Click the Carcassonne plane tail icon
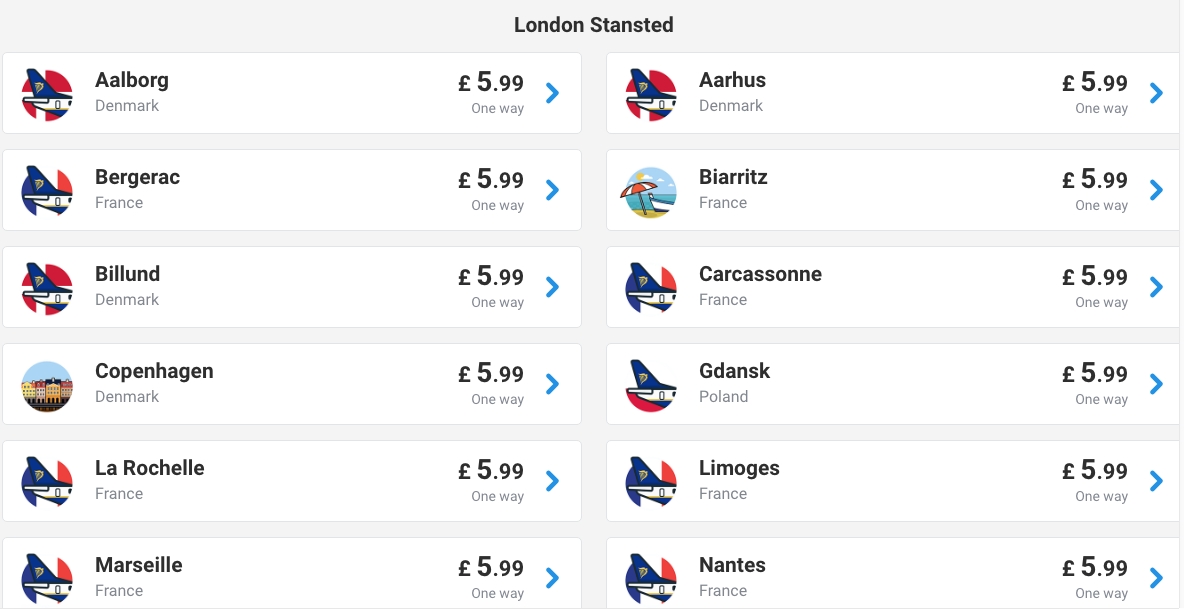 650,288
